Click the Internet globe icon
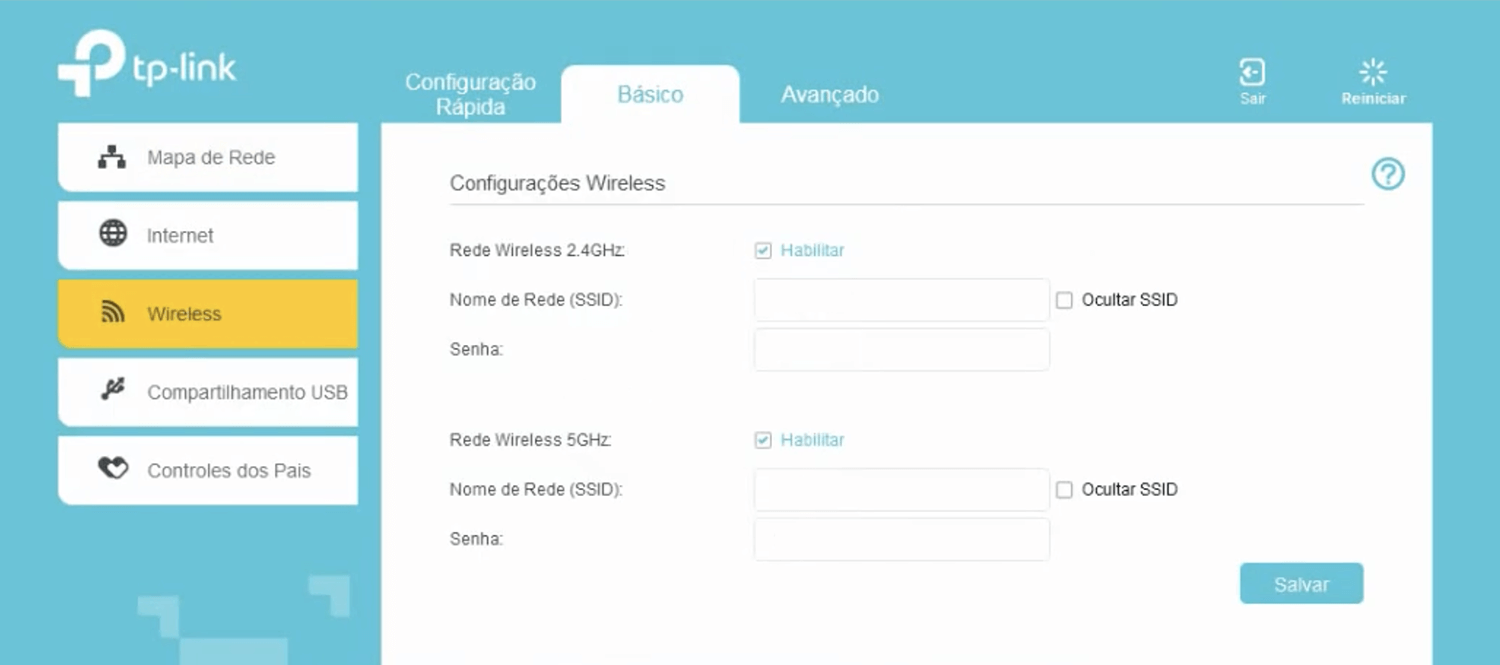This screenshot has height=665, width=1500. click(x=113, y=234)
